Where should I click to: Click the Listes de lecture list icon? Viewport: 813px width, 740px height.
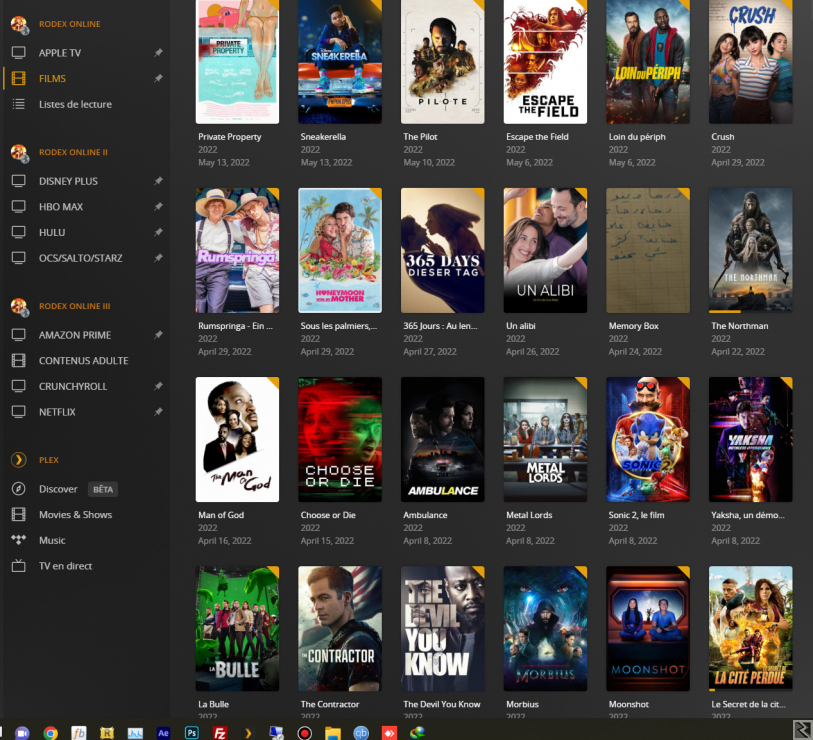click(x=18, y=104)
